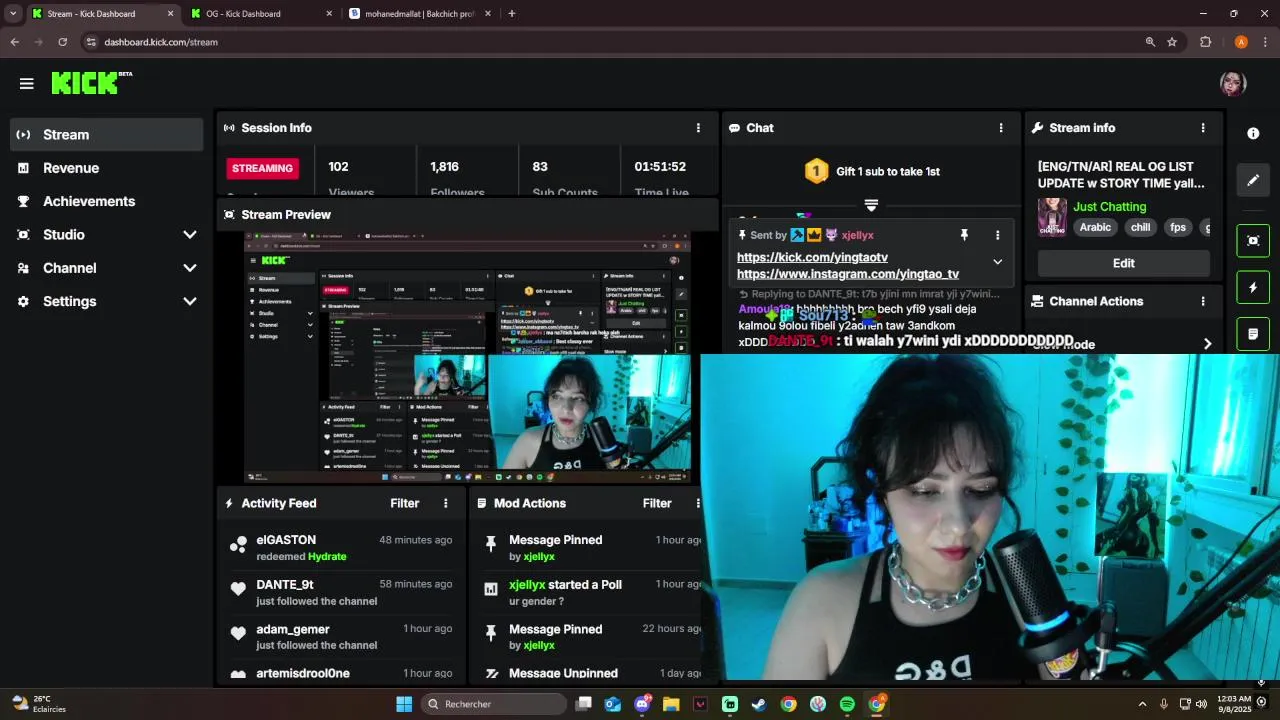Click the Stream Preview thumbnail
Screen dimensions: 1280x720
(467, 358)
